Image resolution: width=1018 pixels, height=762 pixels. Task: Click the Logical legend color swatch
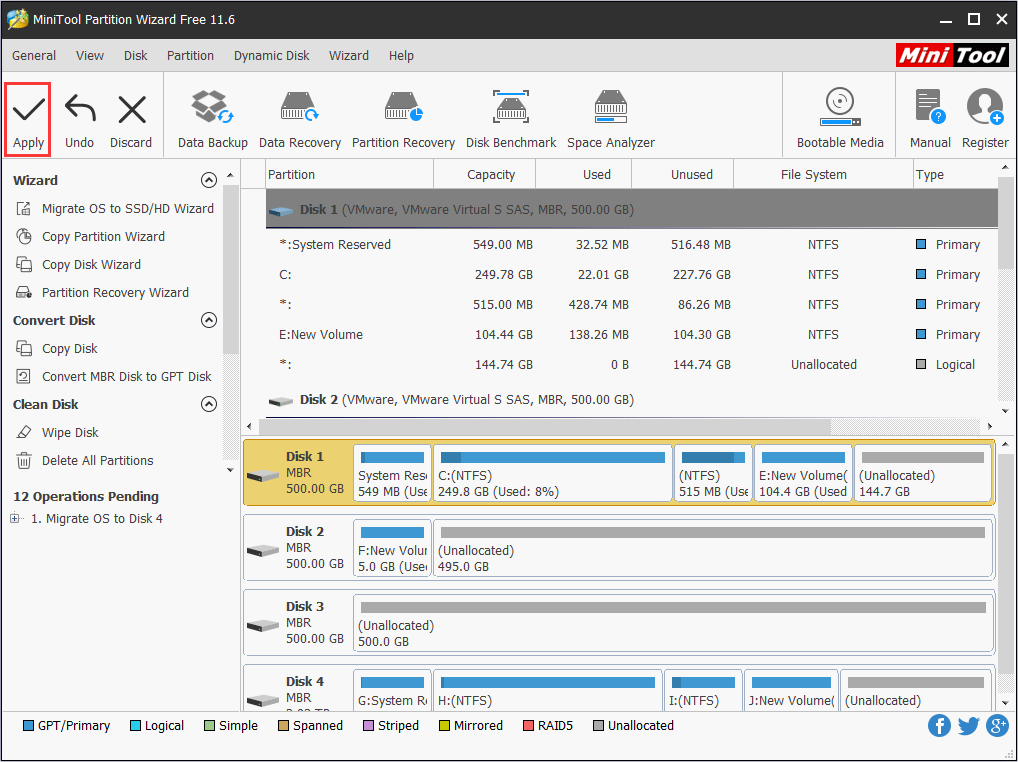coord(135,726)
